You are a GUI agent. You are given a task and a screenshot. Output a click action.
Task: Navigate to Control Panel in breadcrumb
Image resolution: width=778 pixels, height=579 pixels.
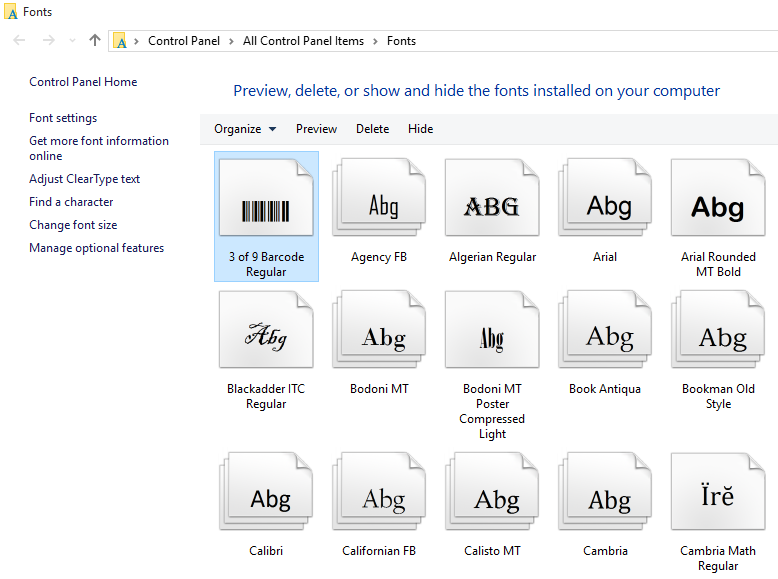[x=184, y=41]
